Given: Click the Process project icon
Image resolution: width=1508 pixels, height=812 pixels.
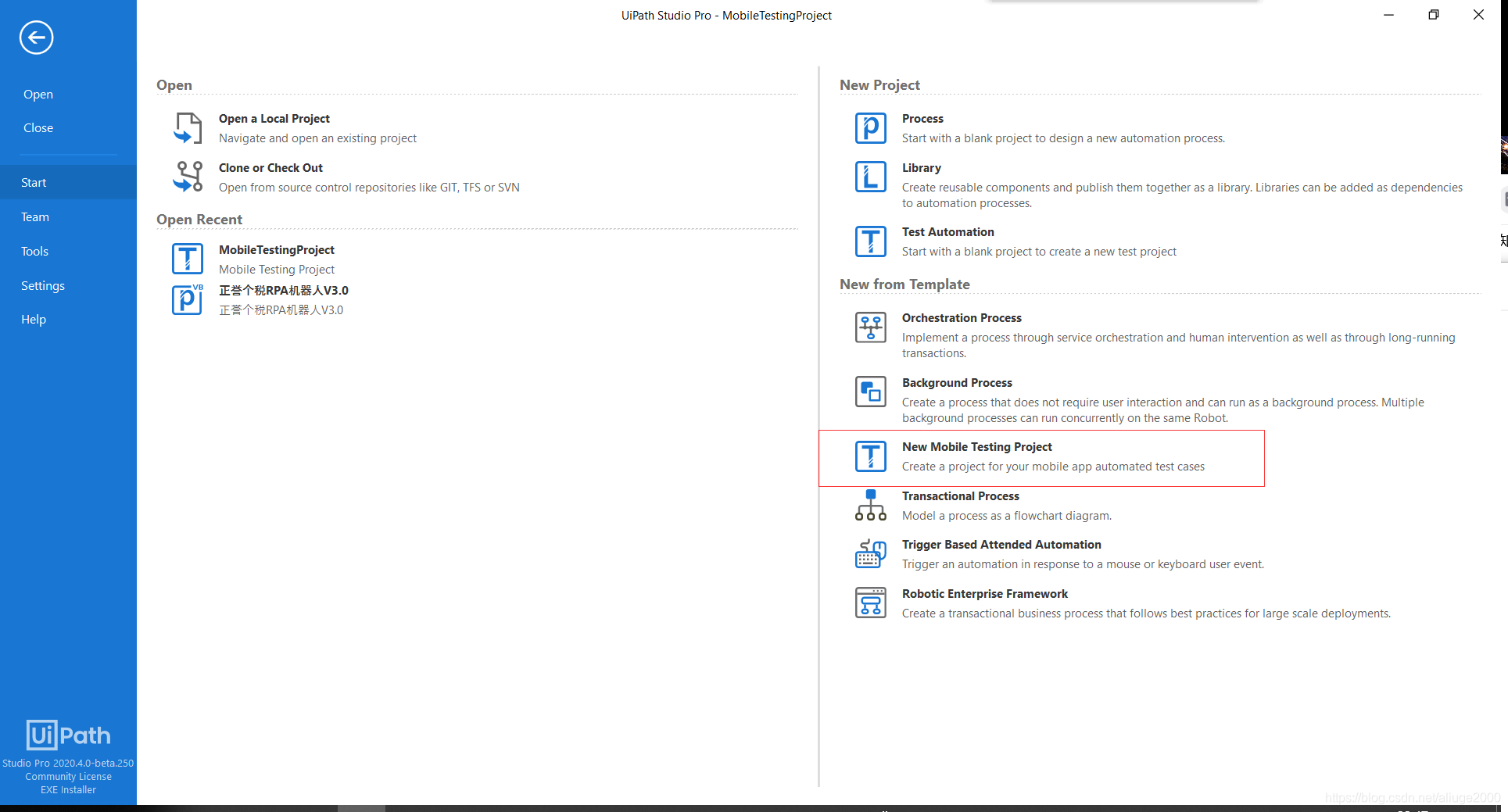Looking at the screenshot, I should coord(870,128).
